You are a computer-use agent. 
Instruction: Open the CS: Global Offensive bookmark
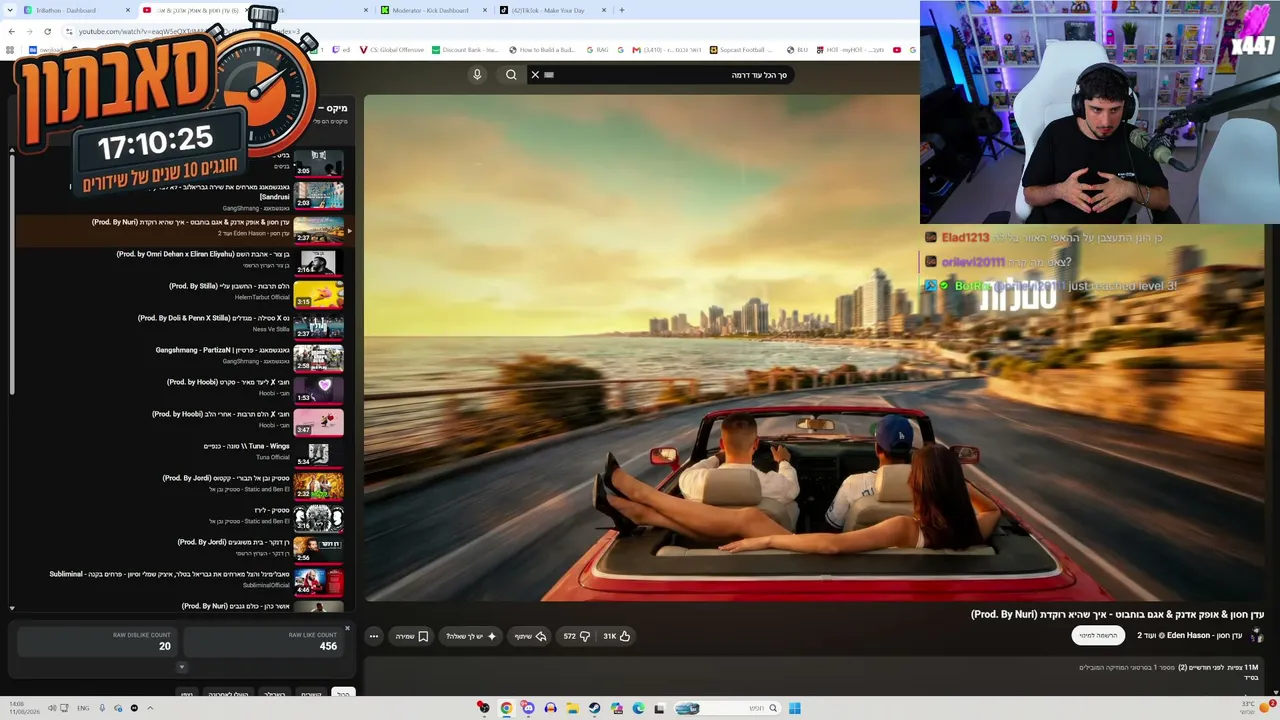[391, 50]
